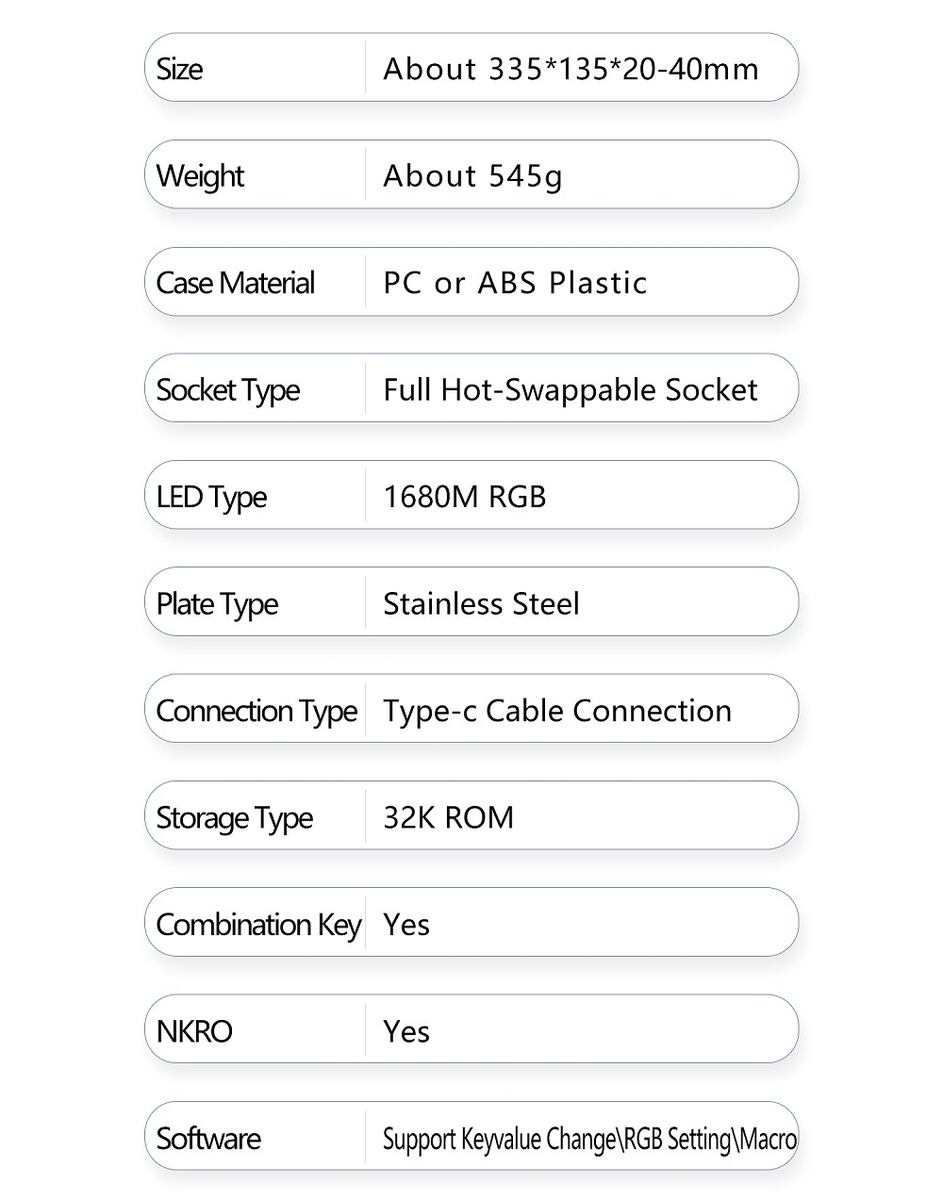The height and width of the screenshot is (1200, 943).
Task: Select the Yes value in NKRO row
Action: click(x=407, y=1032)
